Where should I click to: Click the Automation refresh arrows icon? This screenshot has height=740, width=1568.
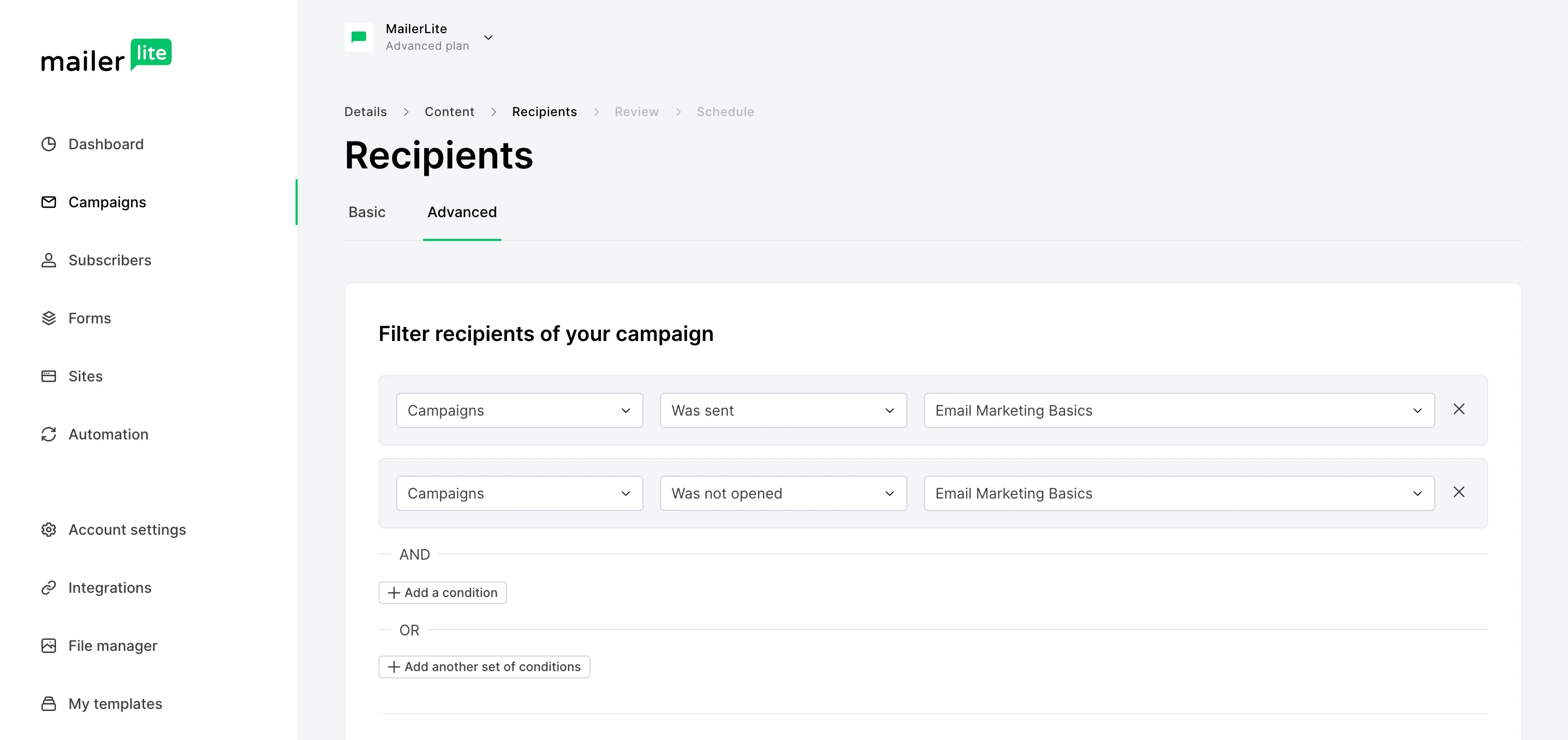click(x=49, y=434)
